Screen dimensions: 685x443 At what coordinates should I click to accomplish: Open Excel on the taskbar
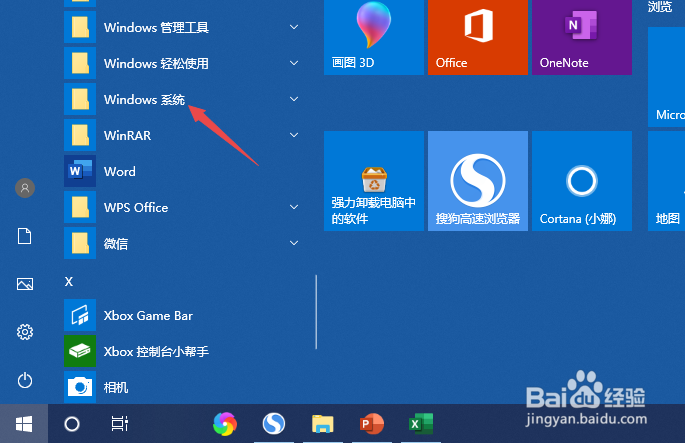[421, 424]
